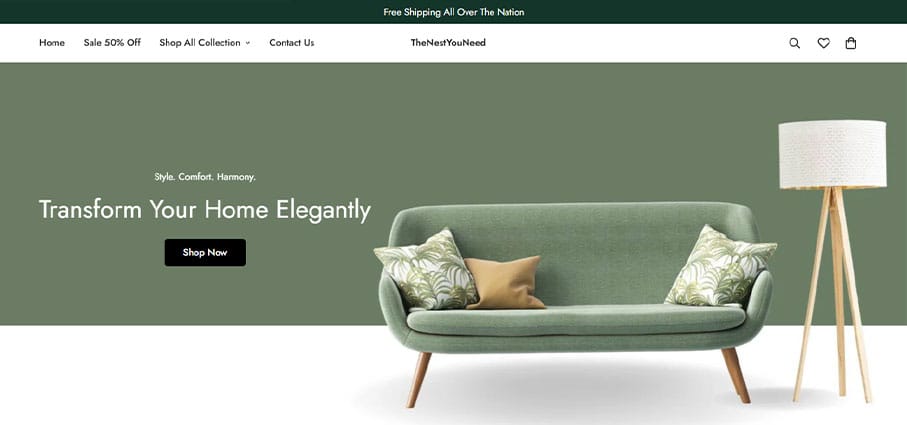Click the white lampshade
907x425 pixels.
pos(832,154)
